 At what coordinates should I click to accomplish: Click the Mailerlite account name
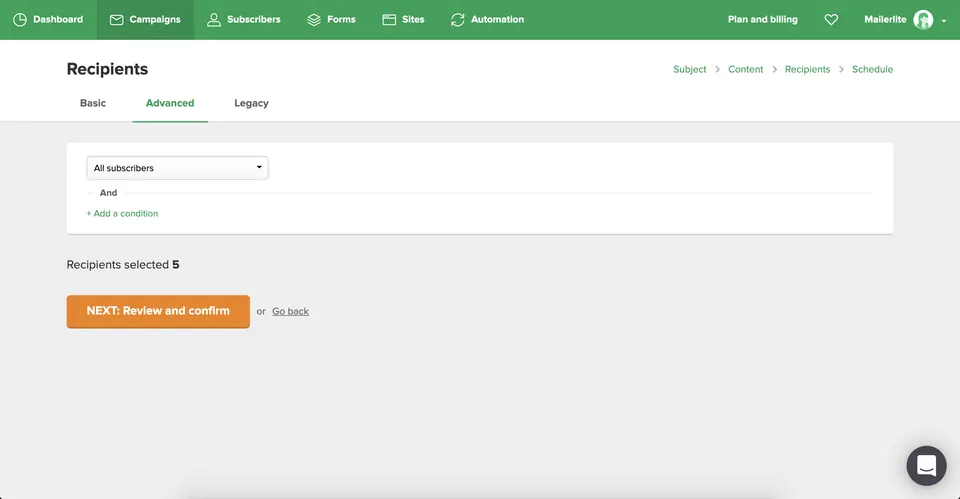coord(885,20)
